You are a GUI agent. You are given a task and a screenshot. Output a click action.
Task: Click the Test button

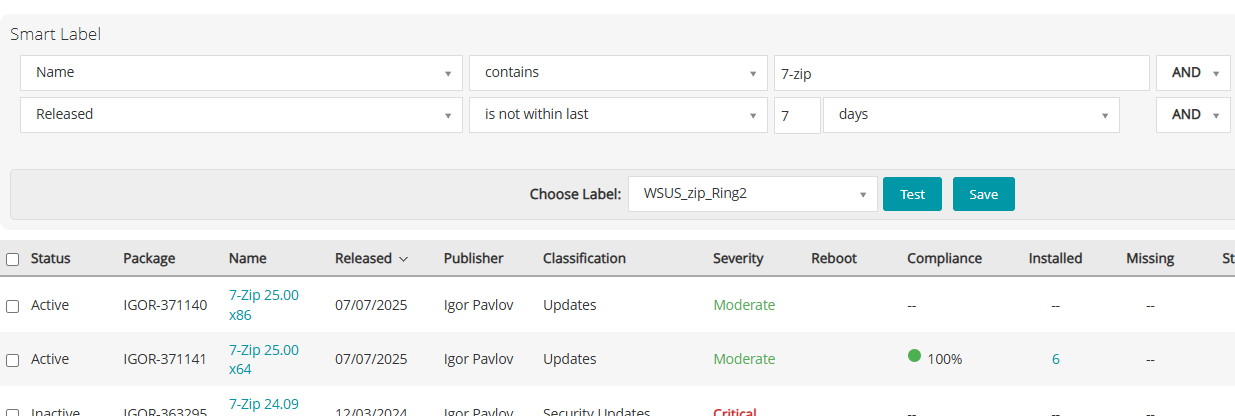(x=912, y=194)
